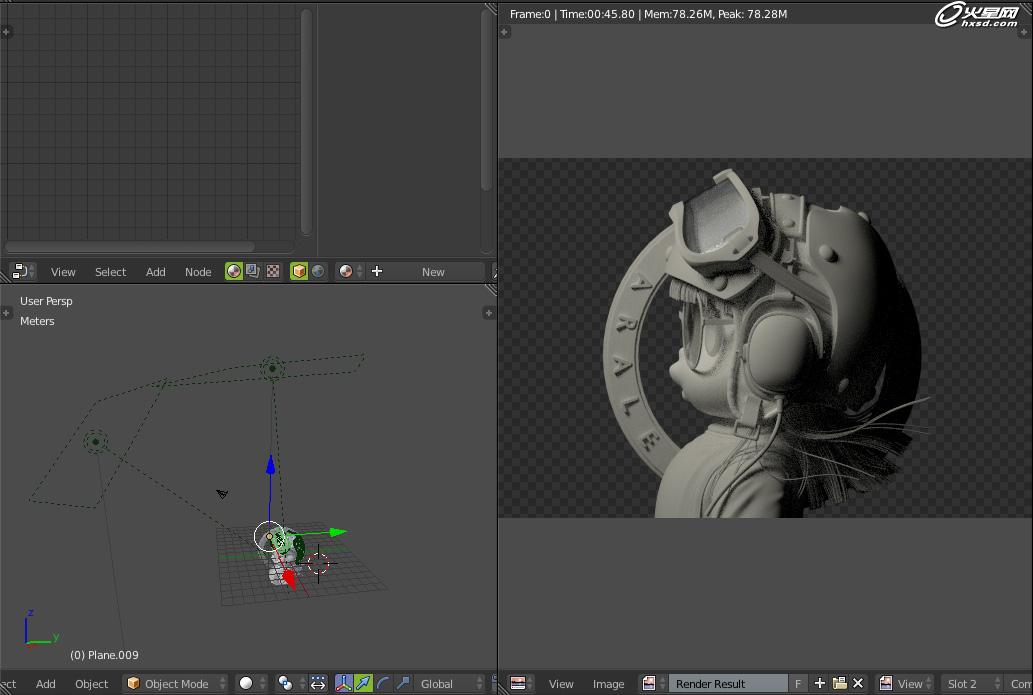
Task: Expand node editor left panel plus toggle
Action: pyautogui.click(x=6, y=32)
